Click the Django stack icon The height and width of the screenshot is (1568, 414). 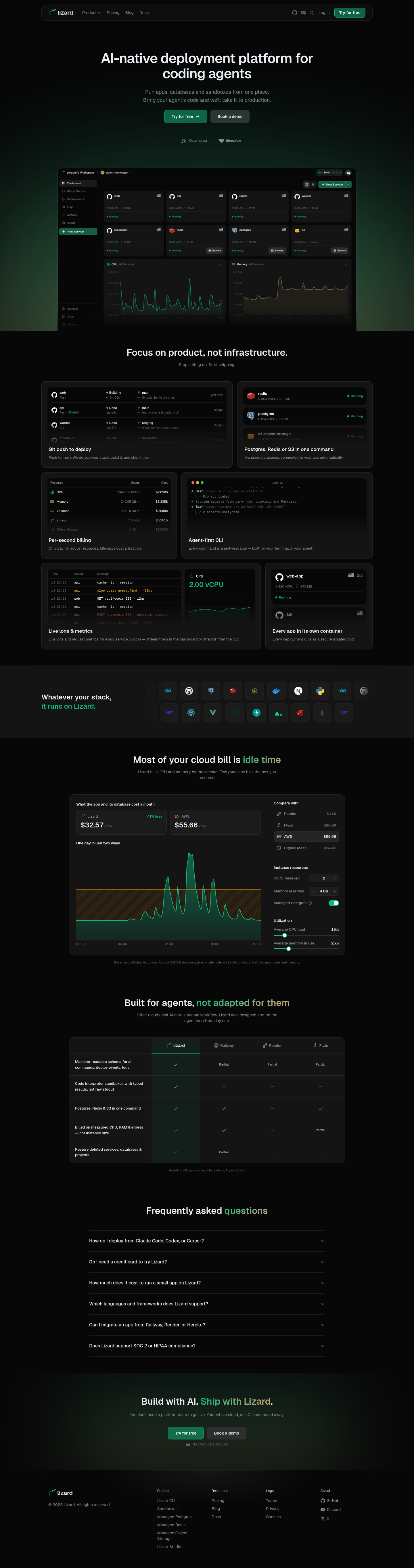coord(235,713)
